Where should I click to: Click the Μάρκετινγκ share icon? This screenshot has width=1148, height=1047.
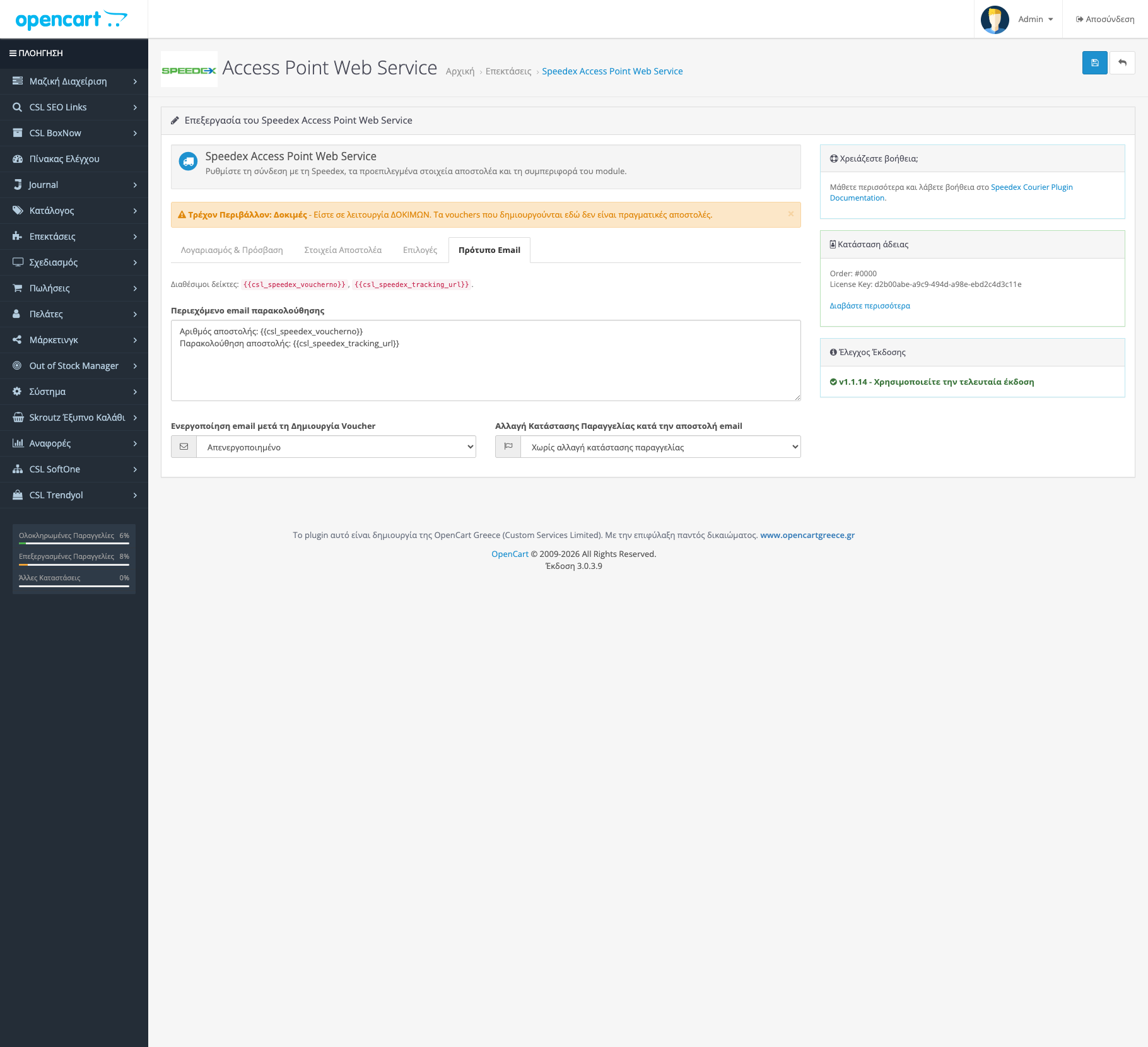(18, 340)
